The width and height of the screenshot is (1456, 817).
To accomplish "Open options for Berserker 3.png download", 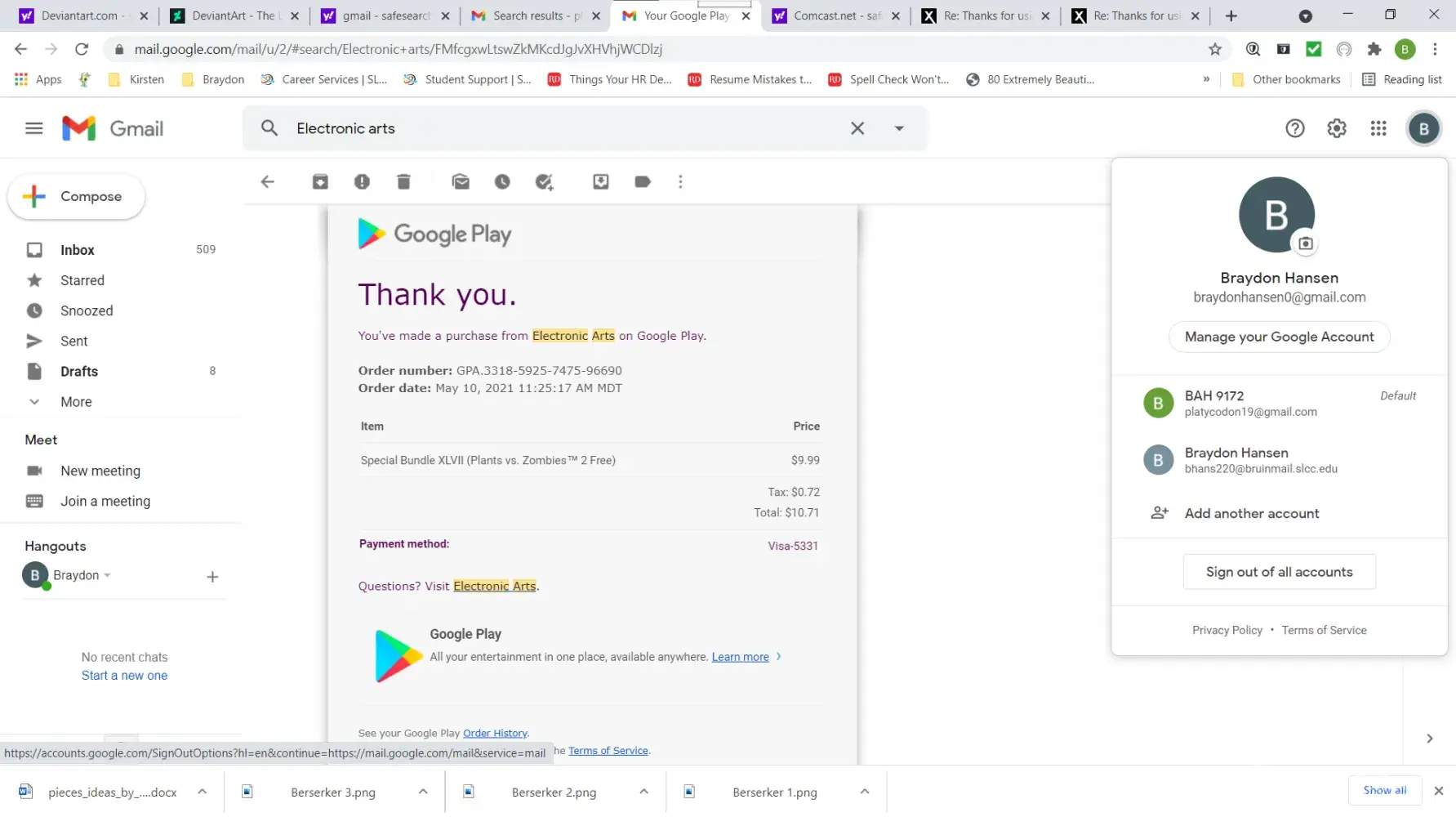I will (x=423, y=792).
